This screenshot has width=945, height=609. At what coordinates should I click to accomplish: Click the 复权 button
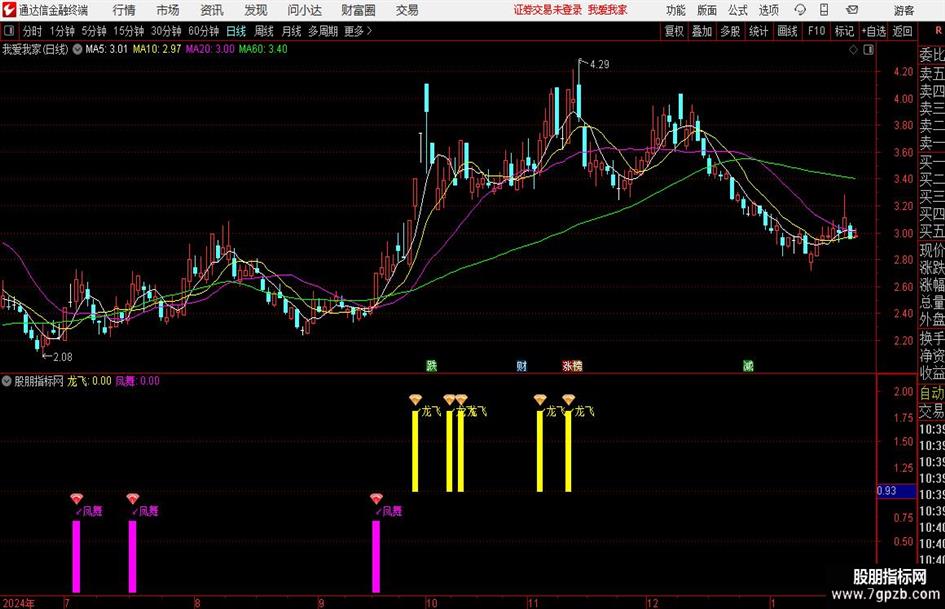coord(674,31)
